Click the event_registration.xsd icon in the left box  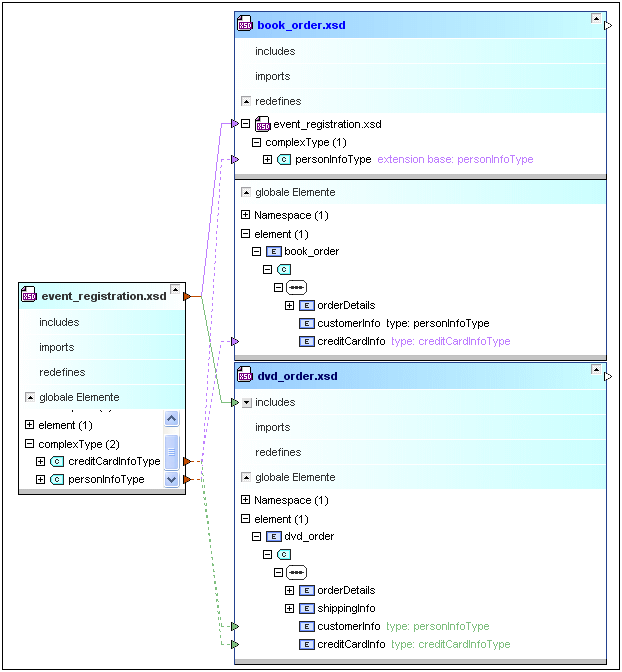[x=29, y=296]
